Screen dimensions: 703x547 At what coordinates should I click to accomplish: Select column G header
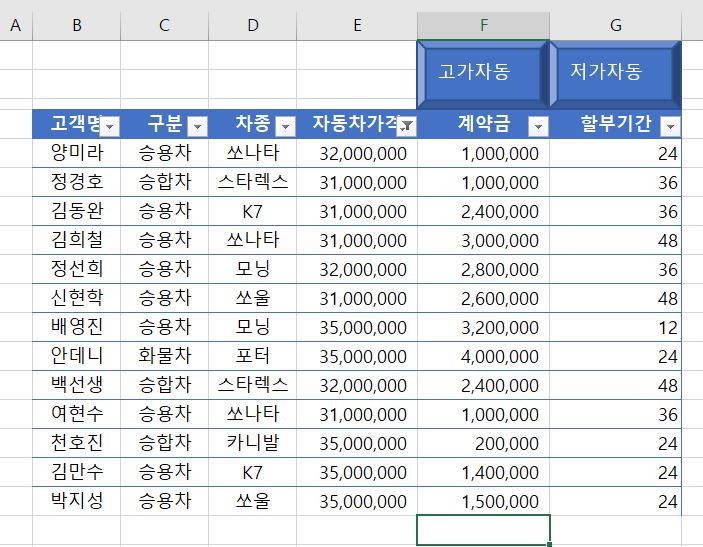click(615, 26)
